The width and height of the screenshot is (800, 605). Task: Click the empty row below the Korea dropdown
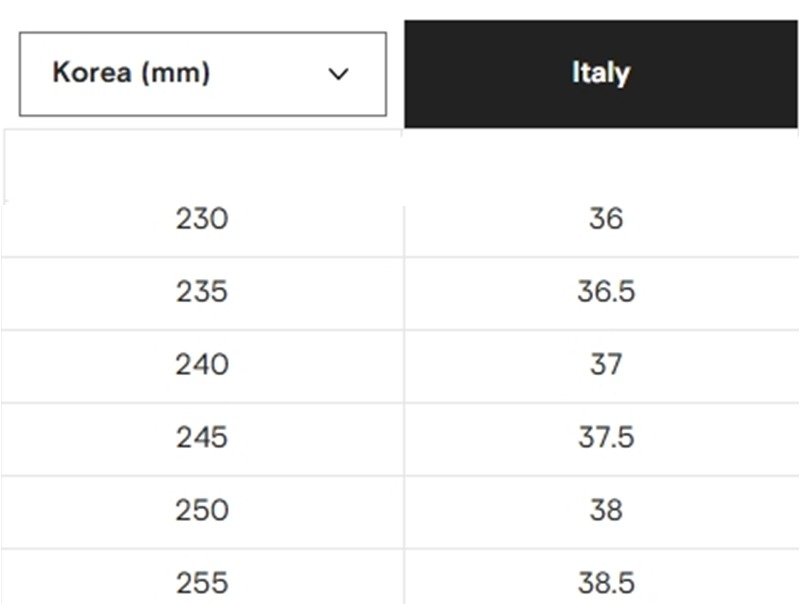[x=202, y=167]
